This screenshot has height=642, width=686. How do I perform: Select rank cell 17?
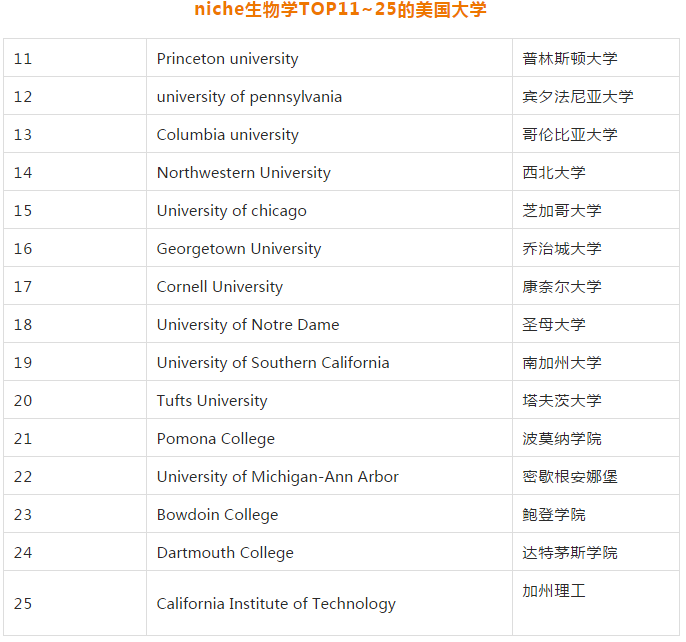click(x=75, y=286)
